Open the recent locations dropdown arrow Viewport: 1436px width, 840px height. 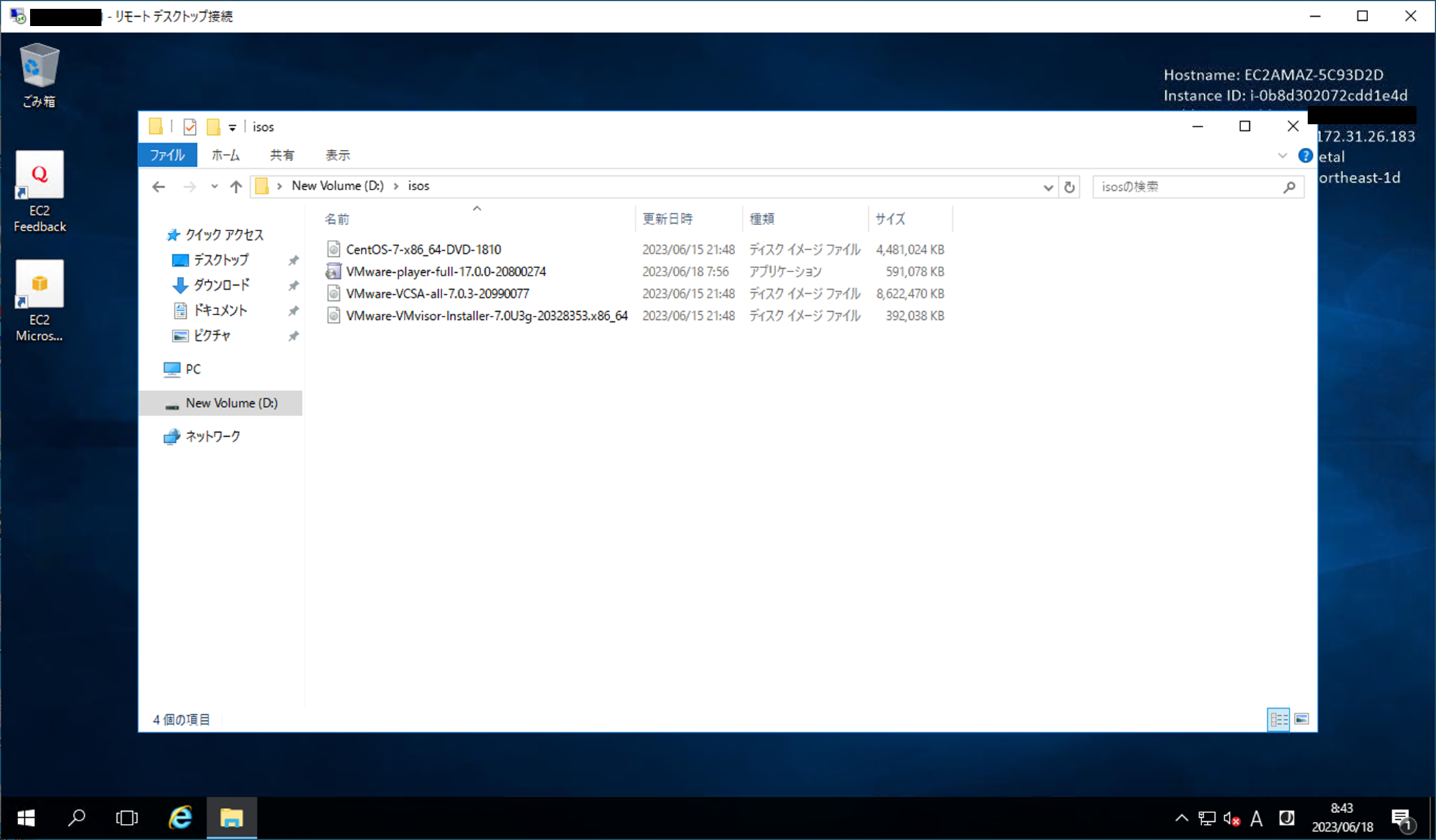click(214, 187)
